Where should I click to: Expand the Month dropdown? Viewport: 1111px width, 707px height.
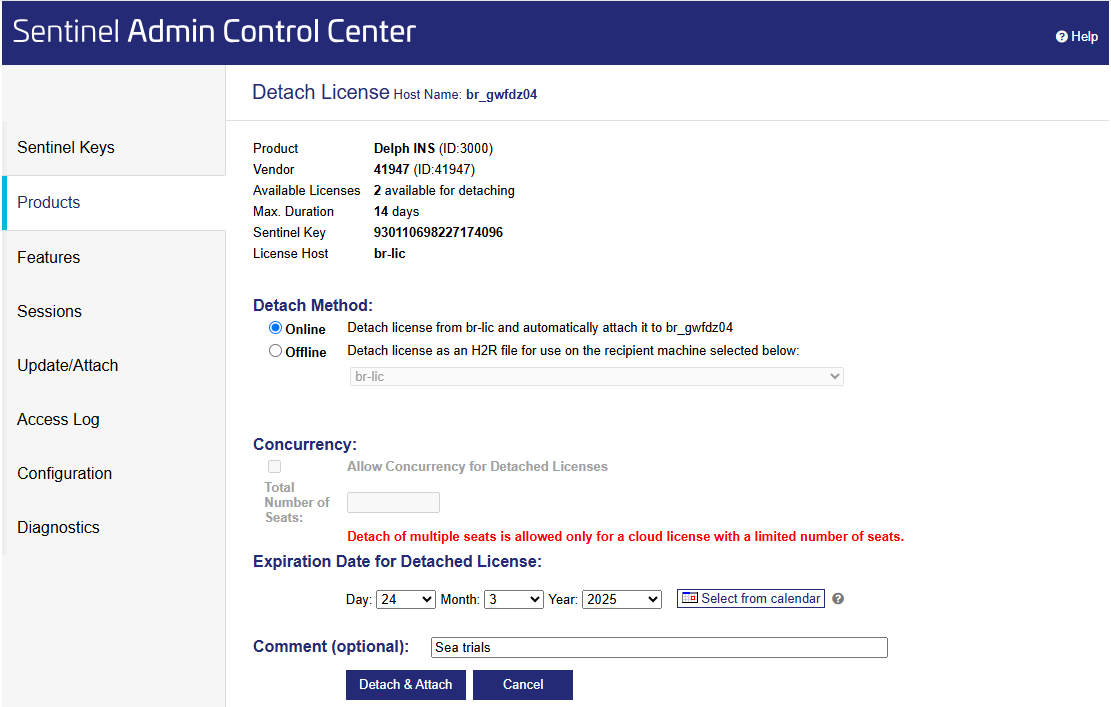point(513,600)
